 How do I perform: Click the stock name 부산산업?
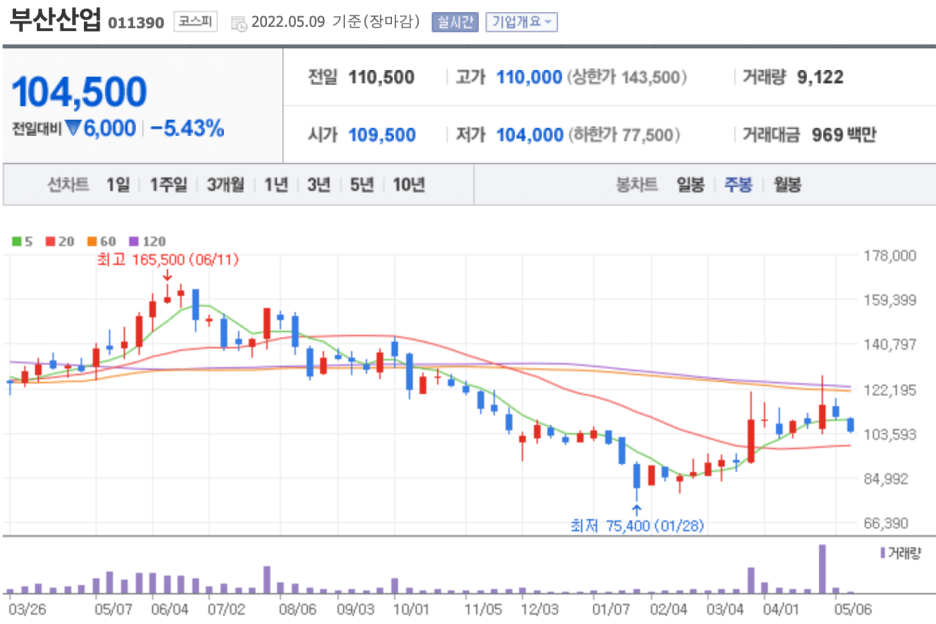click(x=55, y=19)
